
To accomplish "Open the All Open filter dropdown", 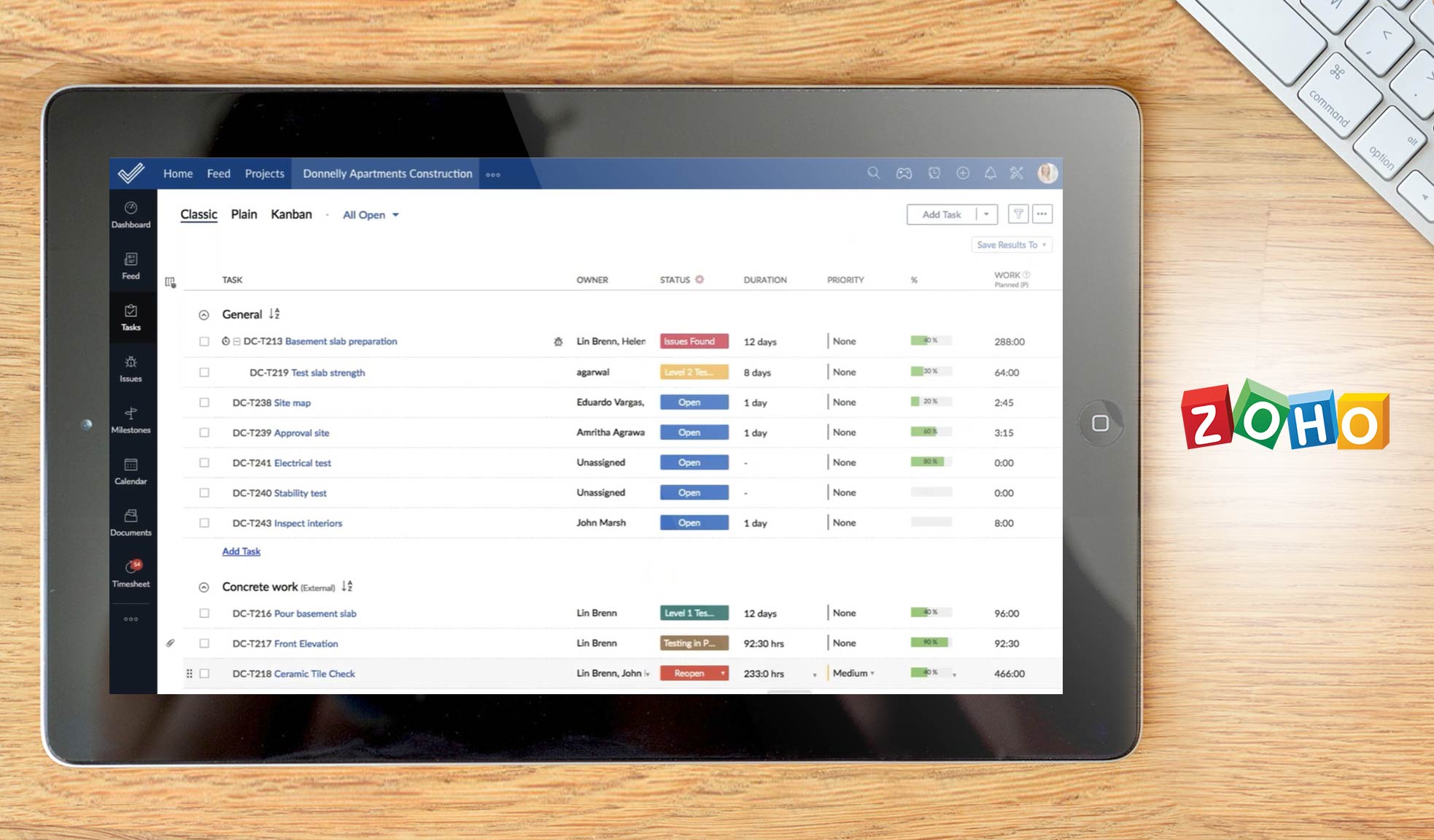I will click(371, 214).
